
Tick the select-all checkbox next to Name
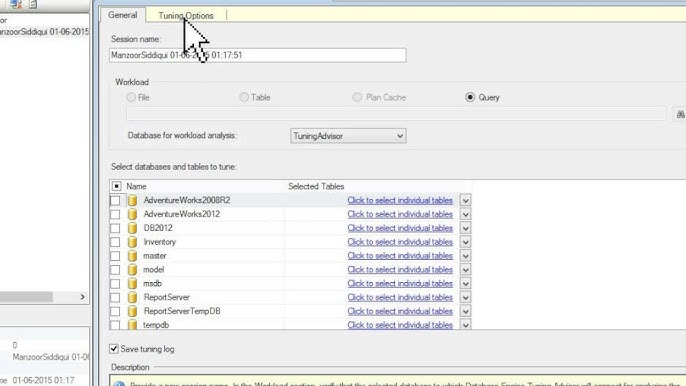pyautogui.click(x=116, y=186)
